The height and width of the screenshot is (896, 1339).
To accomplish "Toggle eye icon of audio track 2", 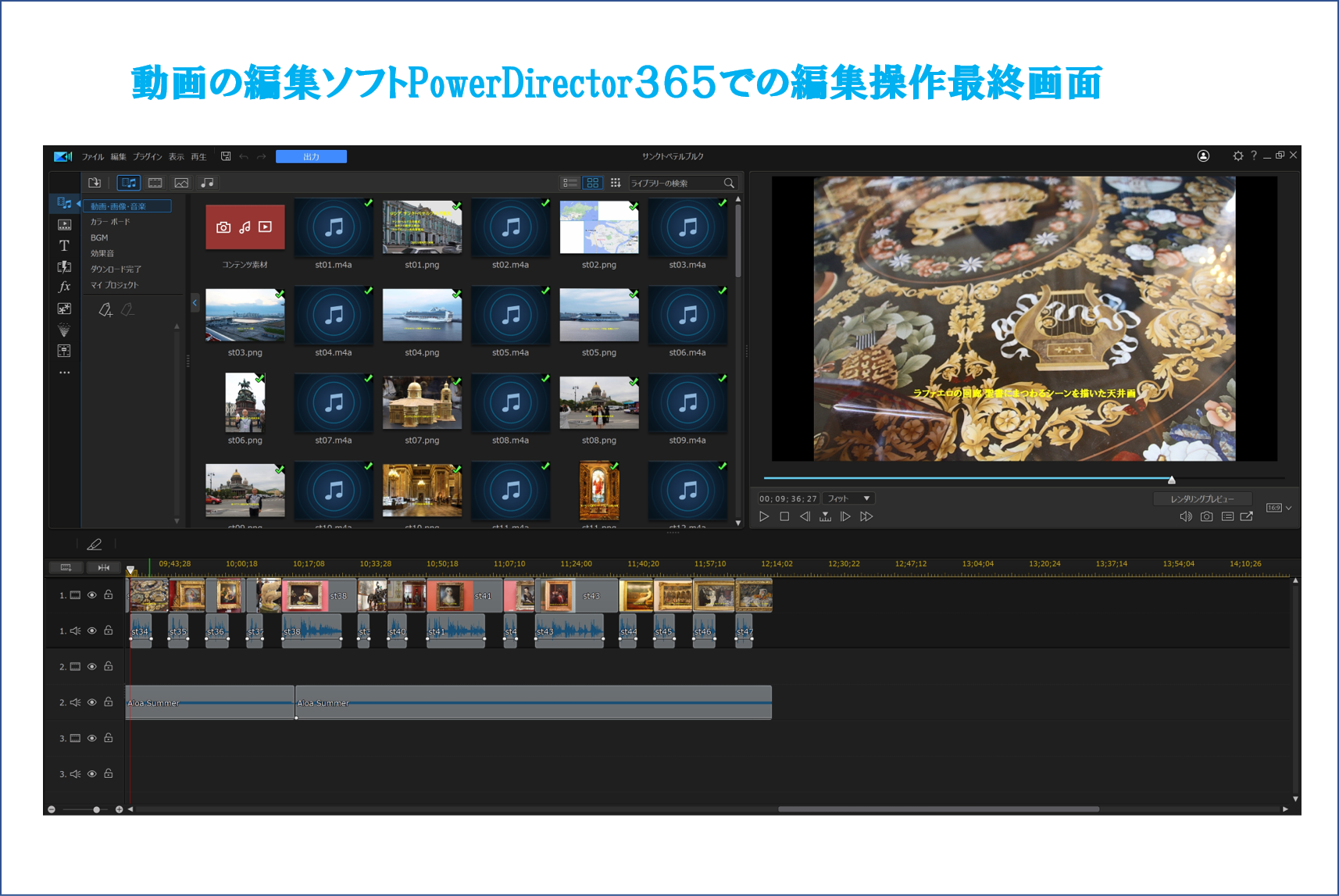I will [92, 702].
